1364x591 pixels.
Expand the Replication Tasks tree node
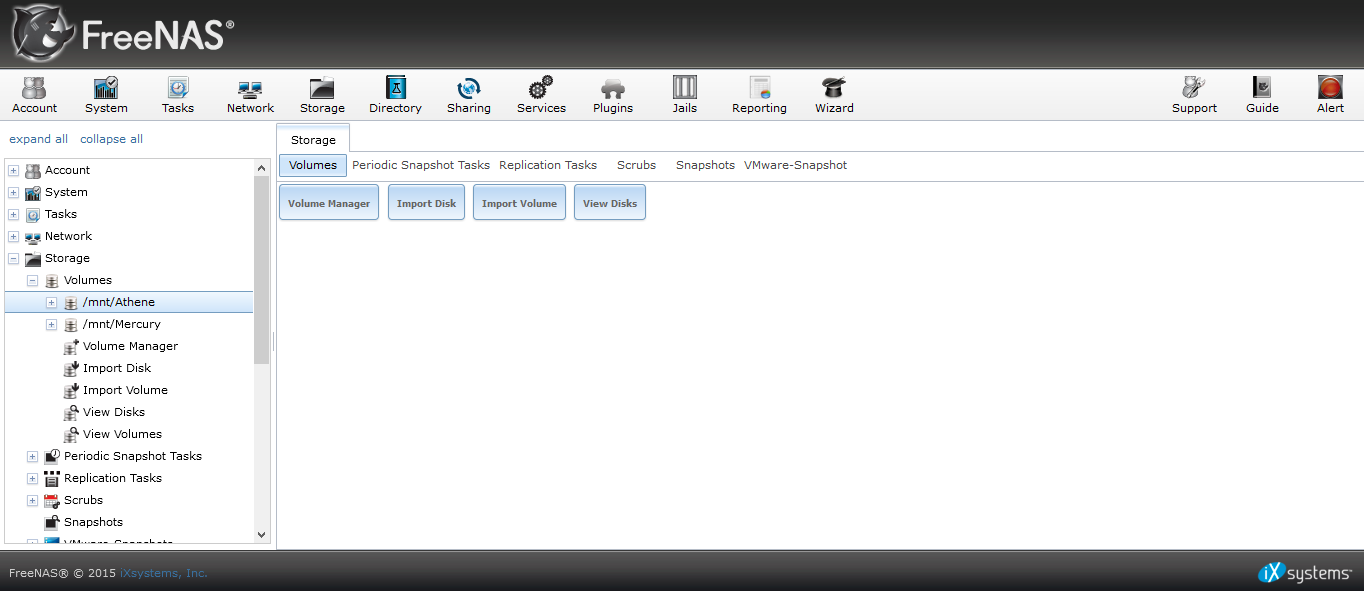33,479
